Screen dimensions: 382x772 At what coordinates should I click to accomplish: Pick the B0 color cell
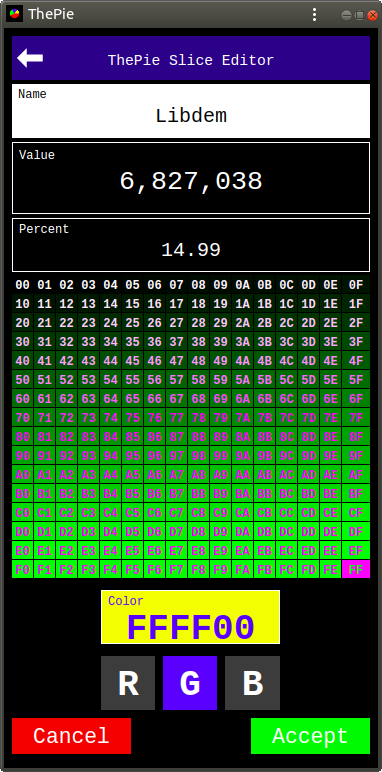coord(23,494)
